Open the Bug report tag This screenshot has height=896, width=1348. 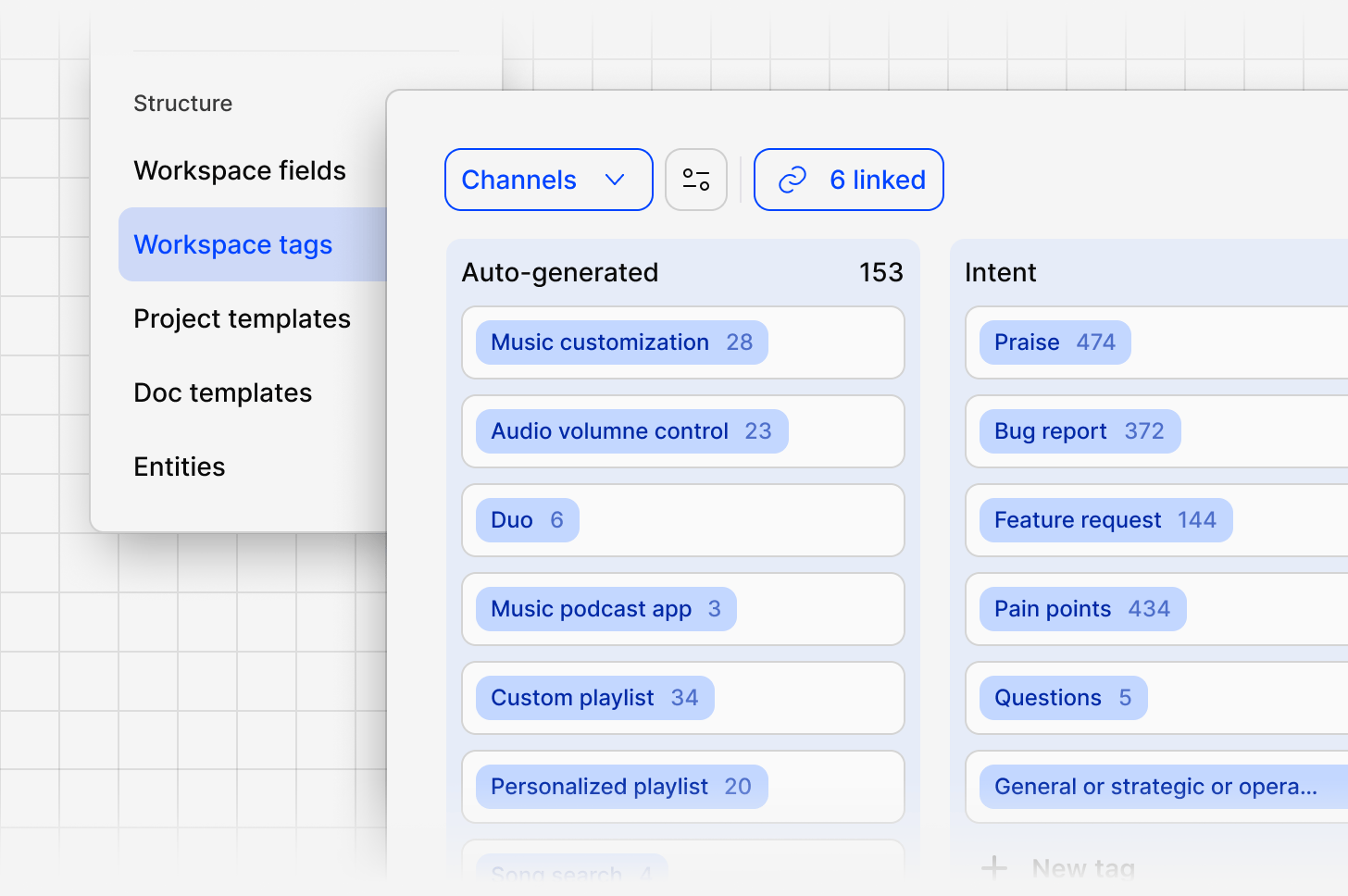(1080, 431)
